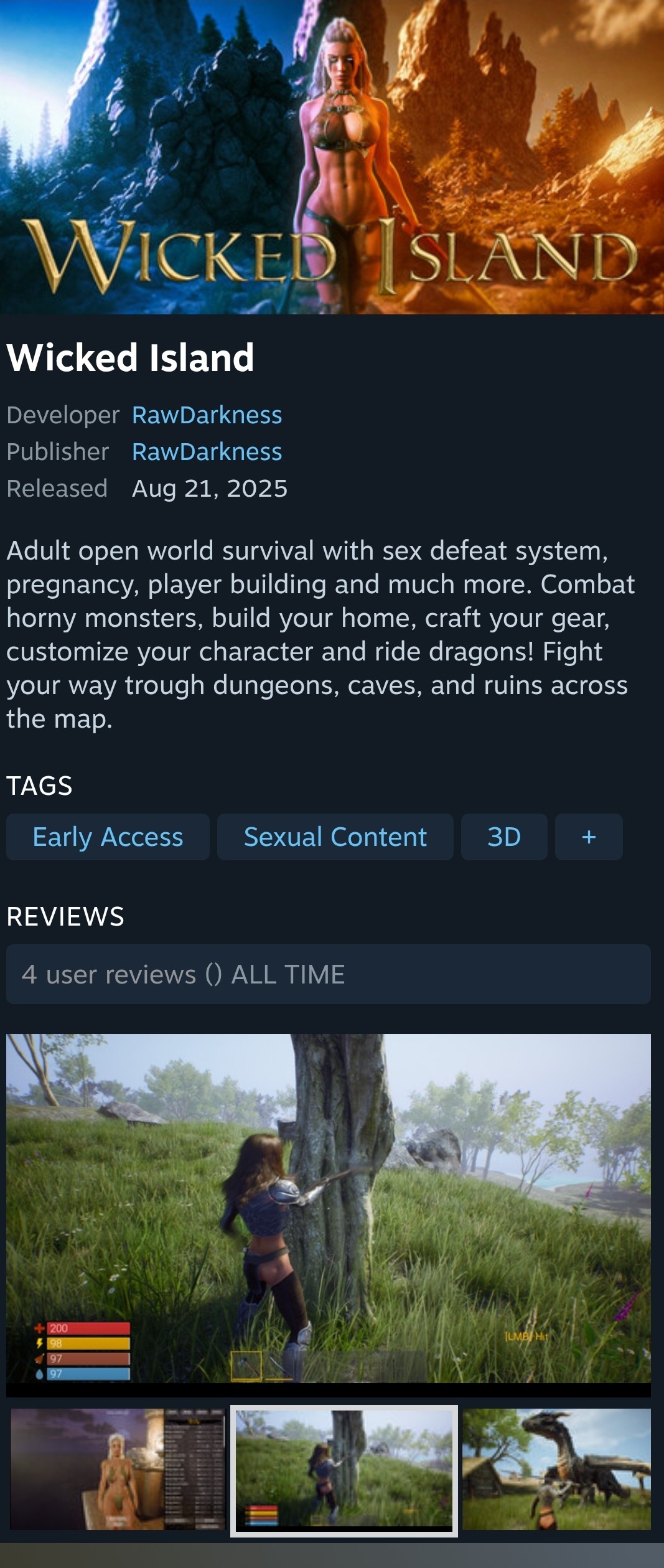Select the Sexual Content tag
This screenshot has height=1568, width=664.
coord(335,837)
